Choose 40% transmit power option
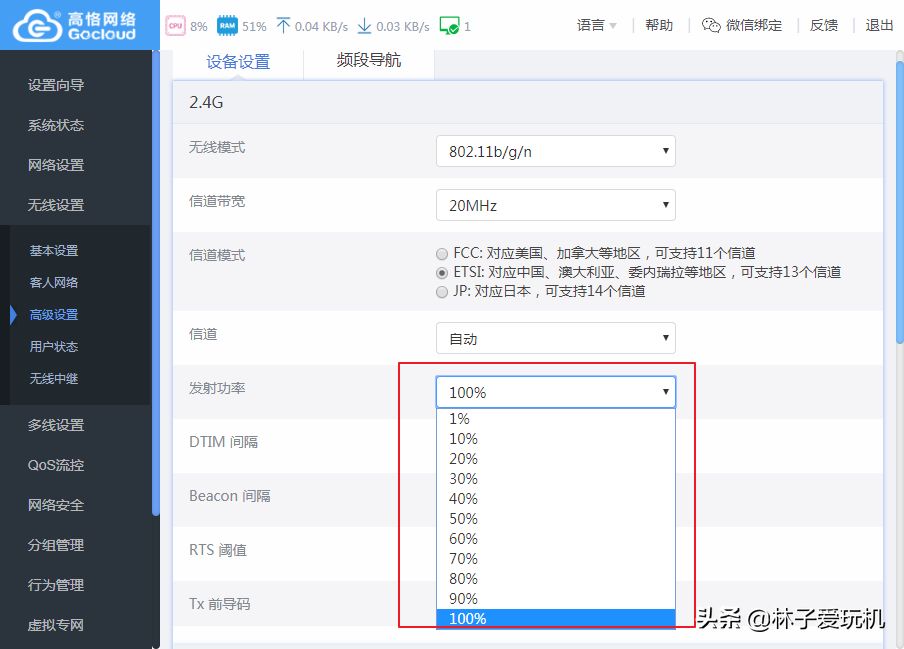This screenshot has height=649, width=904. (x=556, y=499)
